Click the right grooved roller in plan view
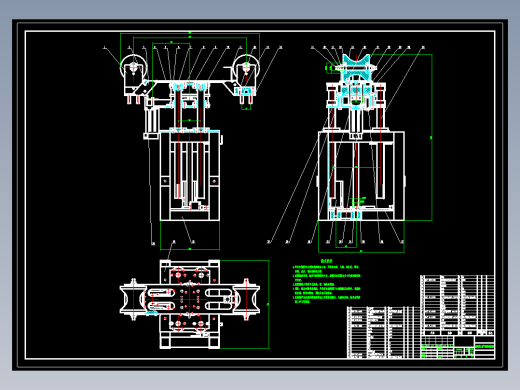520x390 pixels. click(246, 299)
